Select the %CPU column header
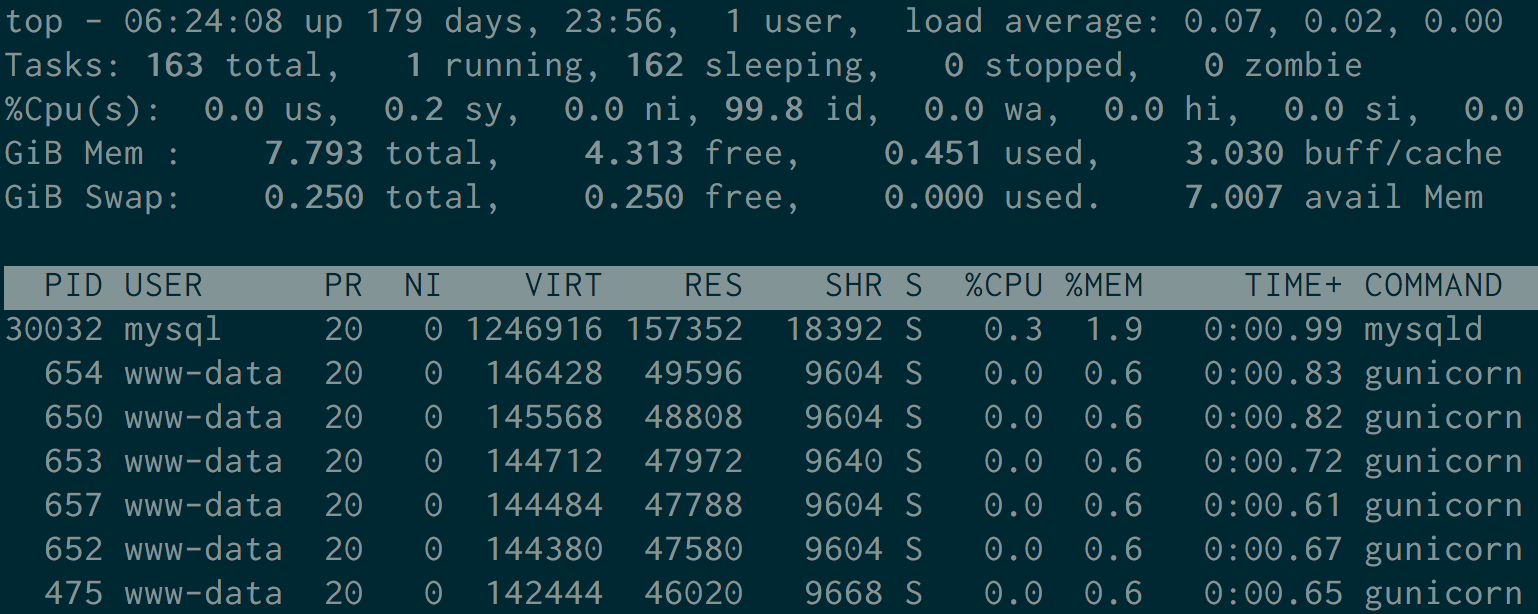This screenshot has width=1538, height=614. coord(1003,286)
